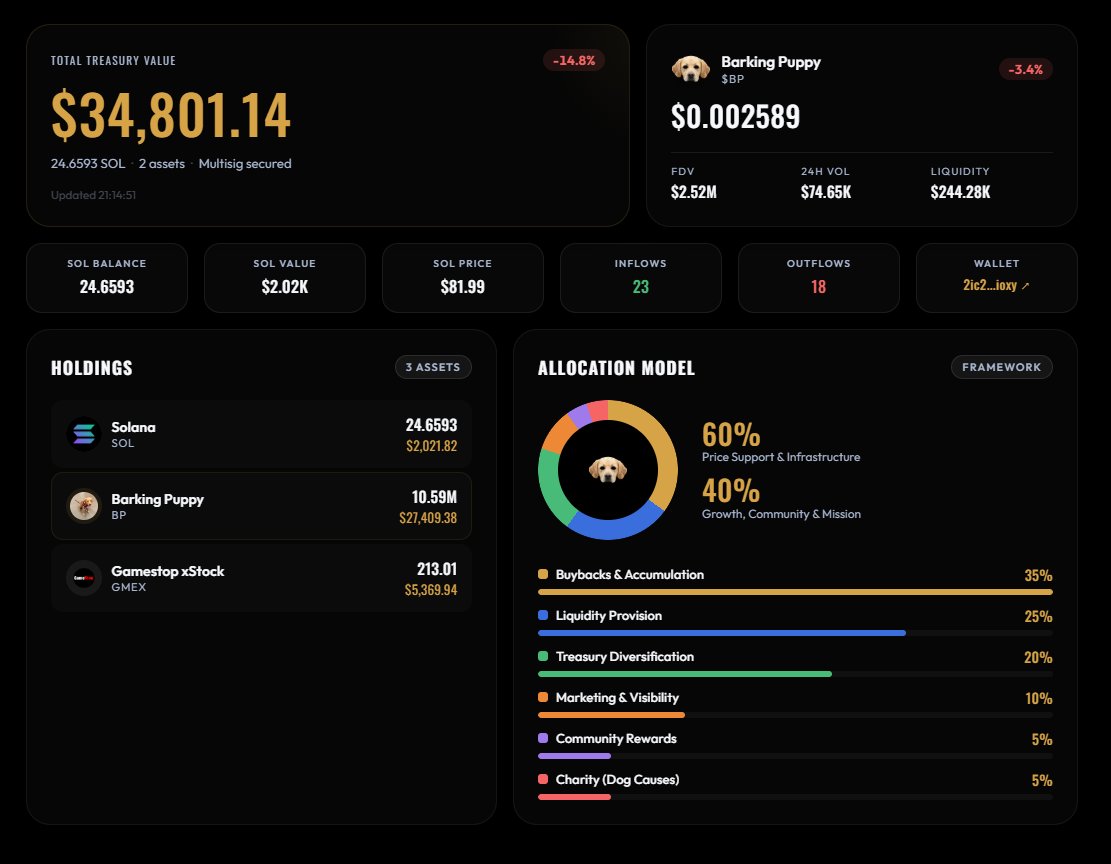The height and width of the screenshot is (864, 1111).
Task: Click the blue Liquidity Provision legend dot
Action: 544,615
